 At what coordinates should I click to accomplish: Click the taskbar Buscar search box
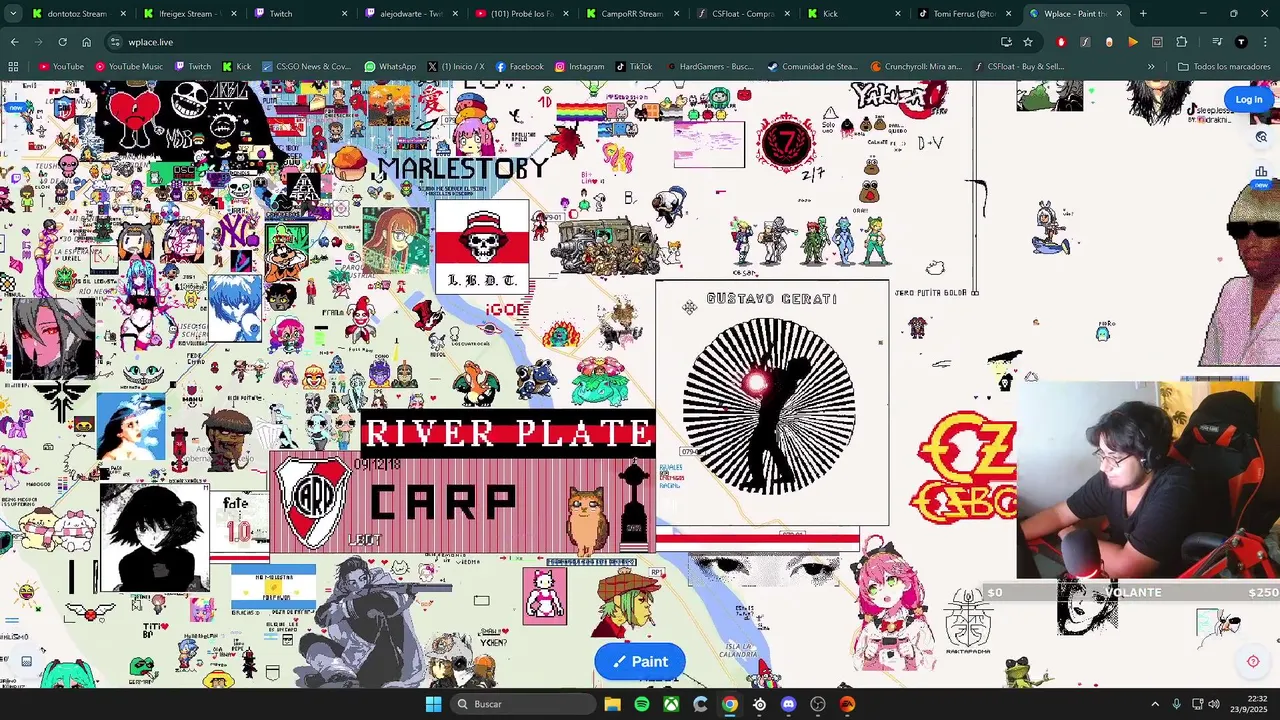[x=521, y=704]
